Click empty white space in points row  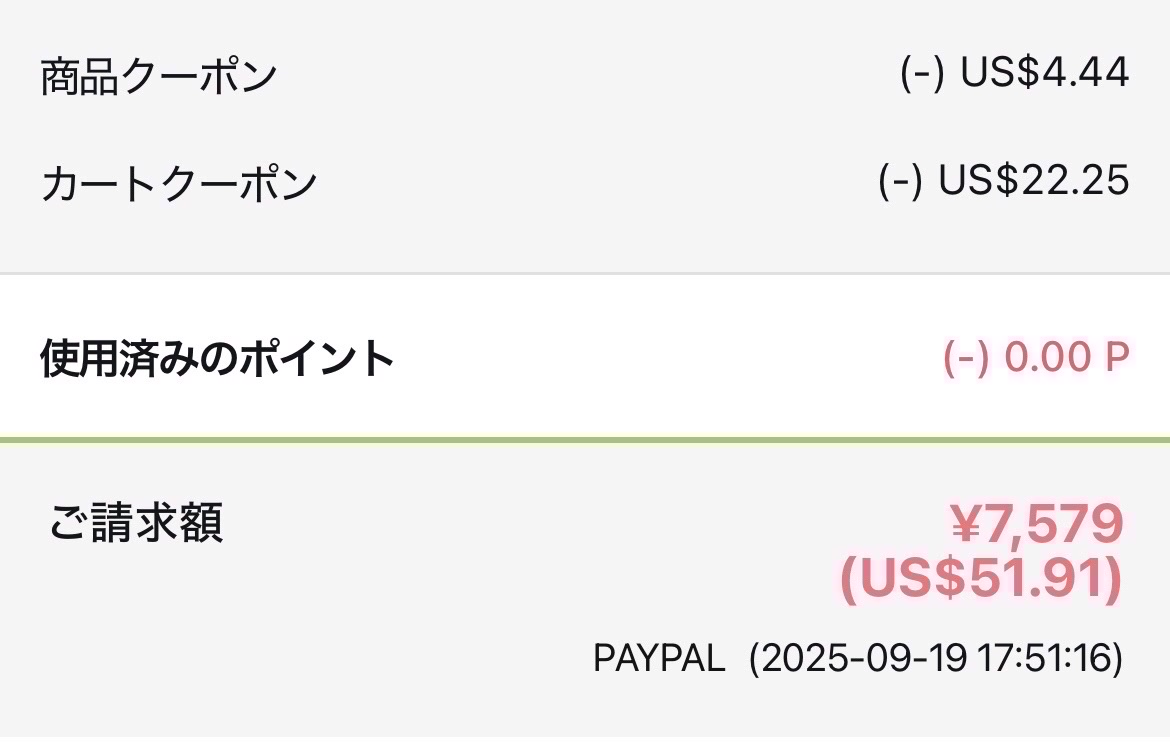(x=650, y=358)
